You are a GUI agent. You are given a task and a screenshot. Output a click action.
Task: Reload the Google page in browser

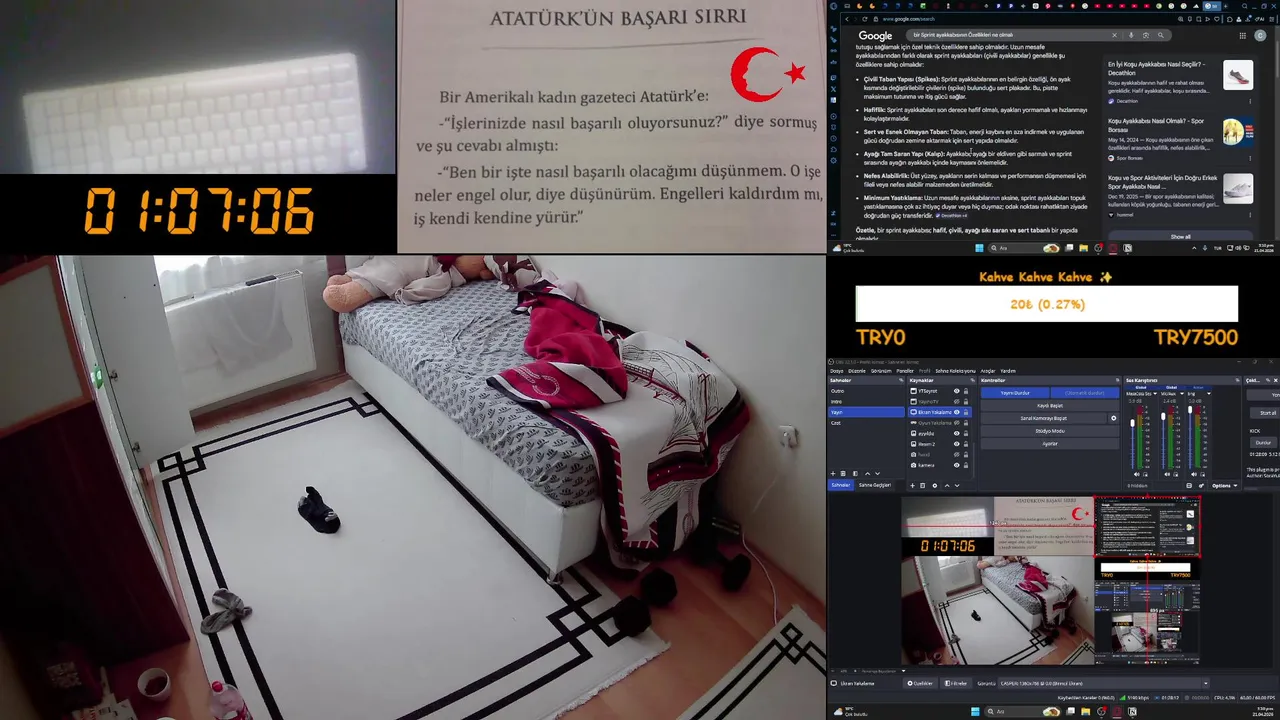(x=864, y=19)
